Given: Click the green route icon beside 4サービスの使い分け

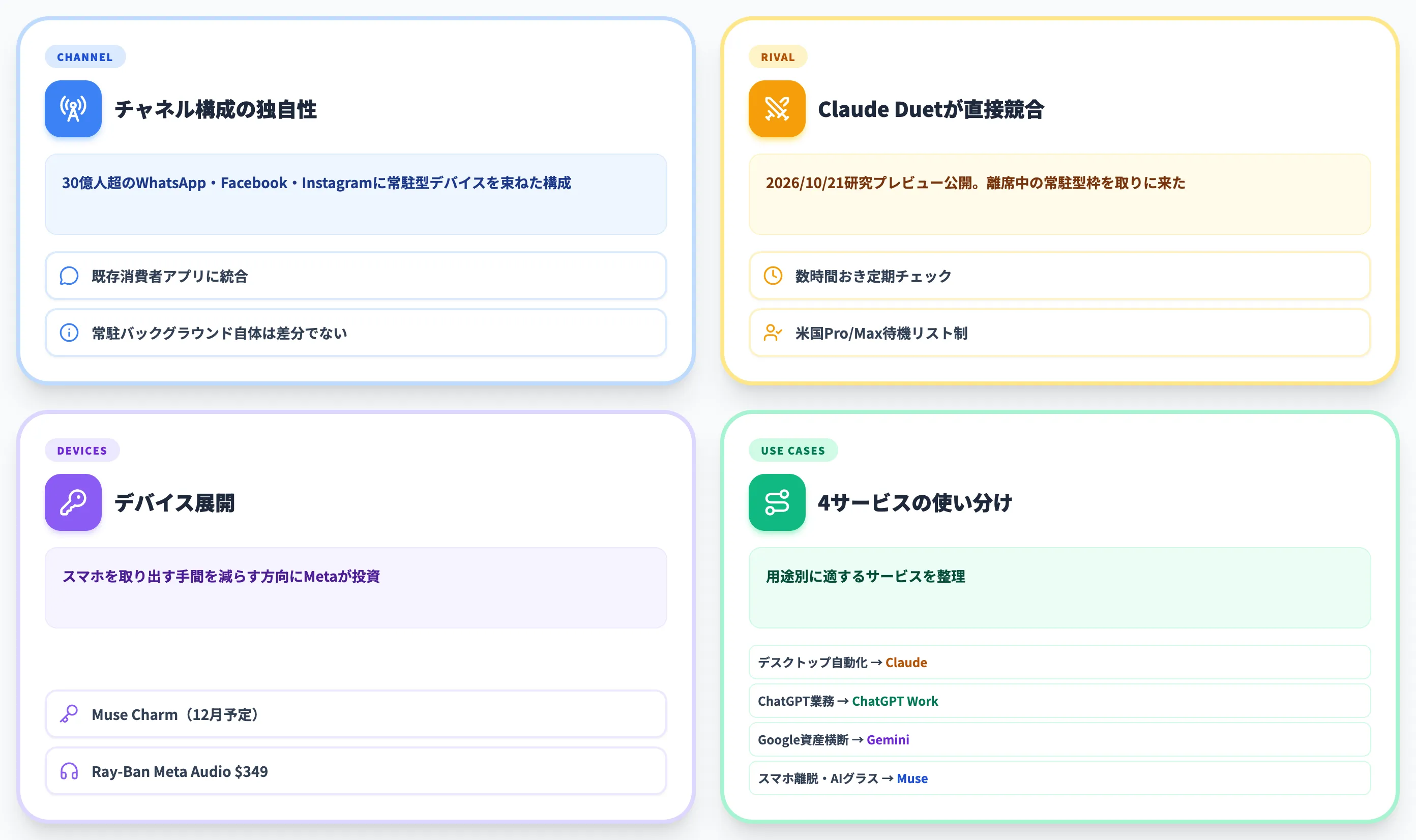Looking at the screenshot, I should [777, 502].
